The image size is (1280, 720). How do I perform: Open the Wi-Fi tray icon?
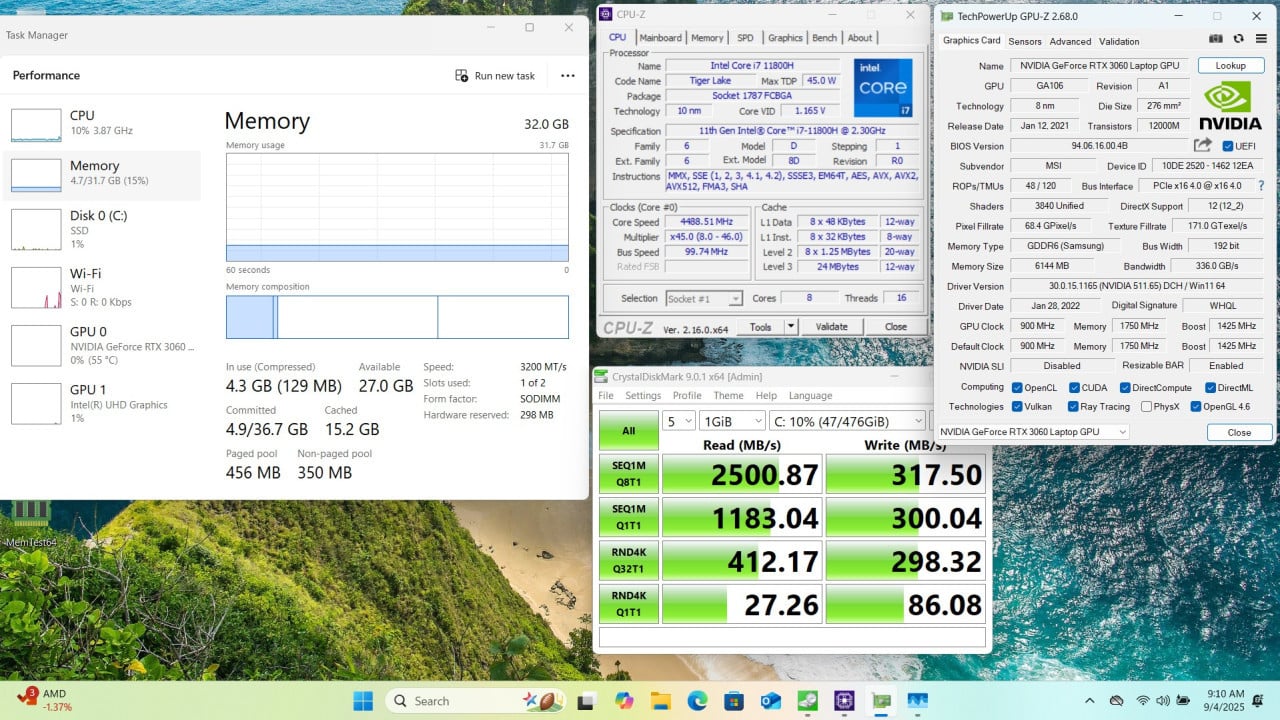pos(1143,701)
